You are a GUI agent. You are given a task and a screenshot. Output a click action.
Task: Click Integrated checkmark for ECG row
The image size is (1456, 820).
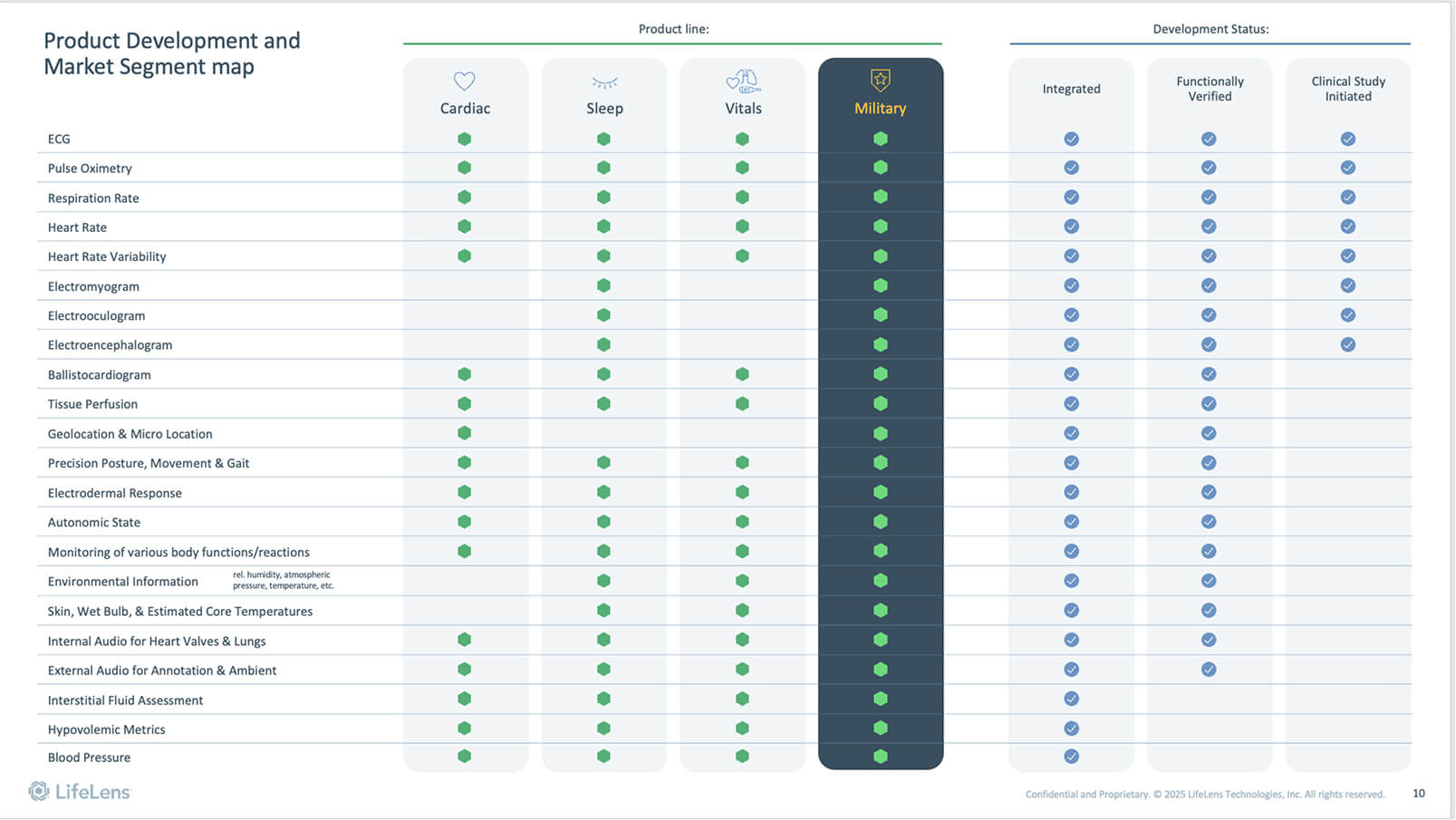click(1071, 139)
